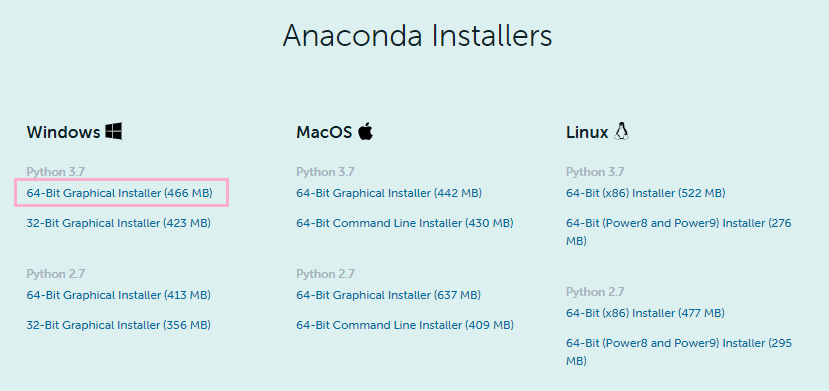Download Windows Python 3.7 64-Bit Graphical Installer
The image size is (829, 391).
[119, 193]
